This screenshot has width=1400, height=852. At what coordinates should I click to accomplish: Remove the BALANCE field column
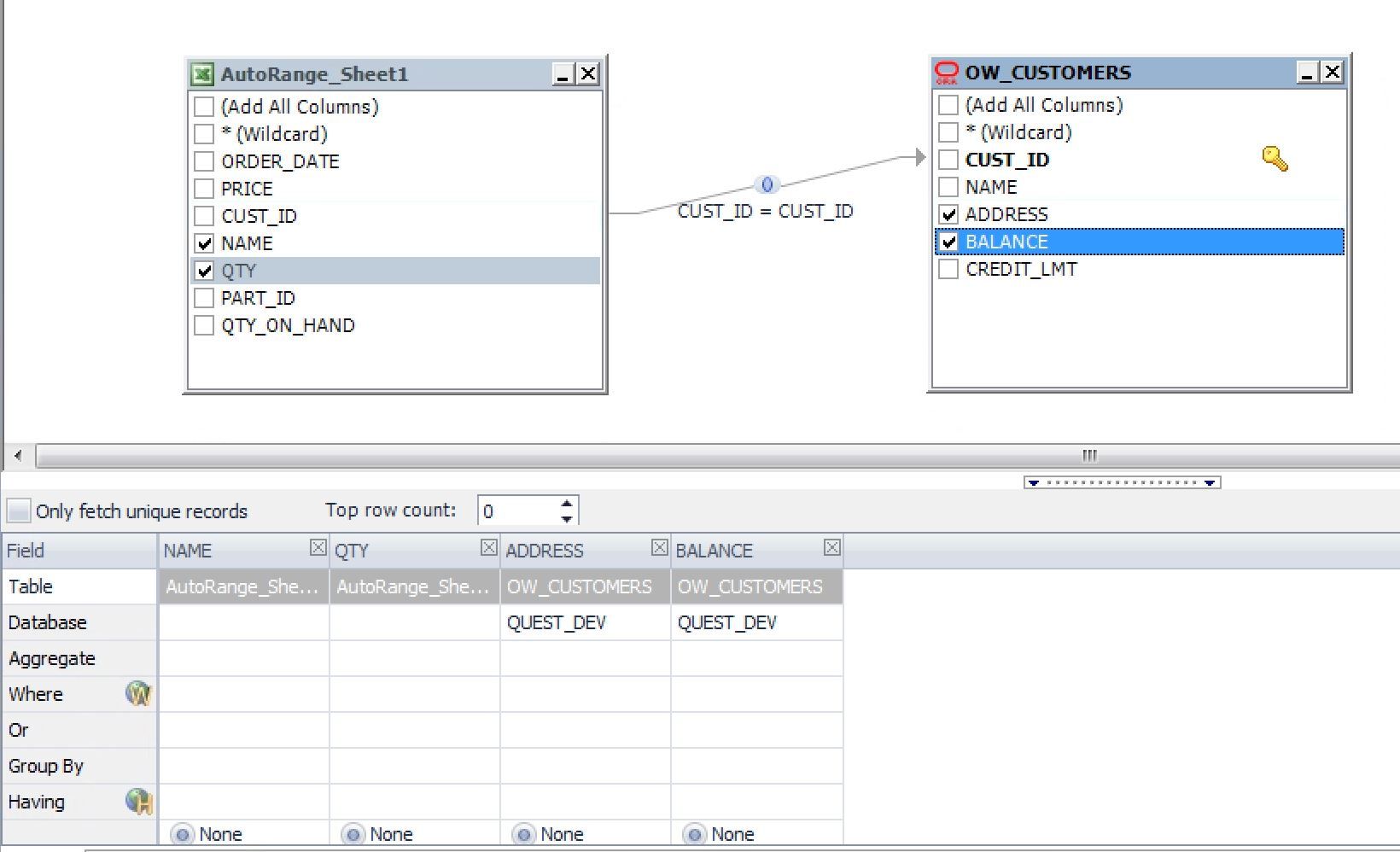point(832,548)
